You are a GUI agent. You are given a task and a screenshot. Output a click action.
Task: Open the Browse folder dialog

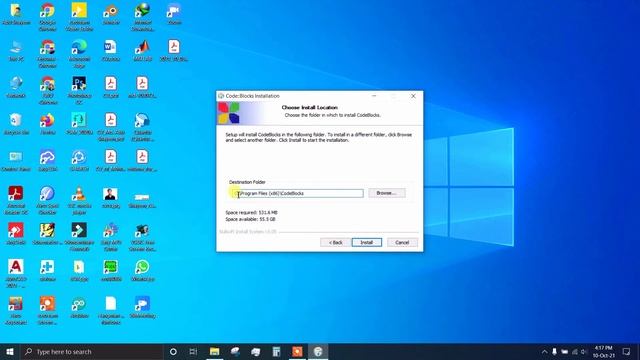click(387, 193)
